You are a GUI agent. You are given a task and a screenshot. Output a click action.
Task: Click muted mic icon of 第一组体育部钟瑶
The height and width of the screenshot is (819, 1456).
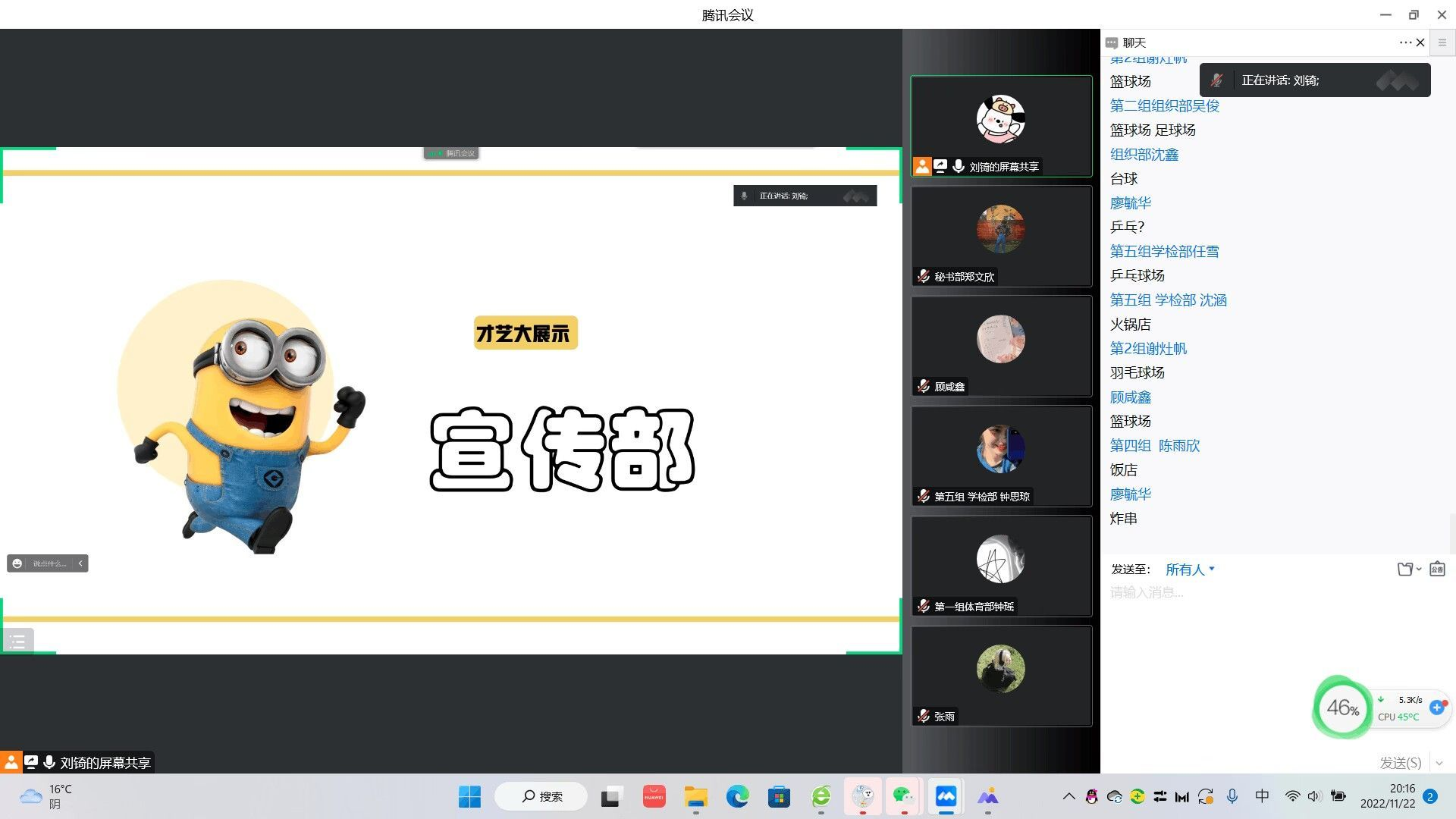(x=923, y=607)
